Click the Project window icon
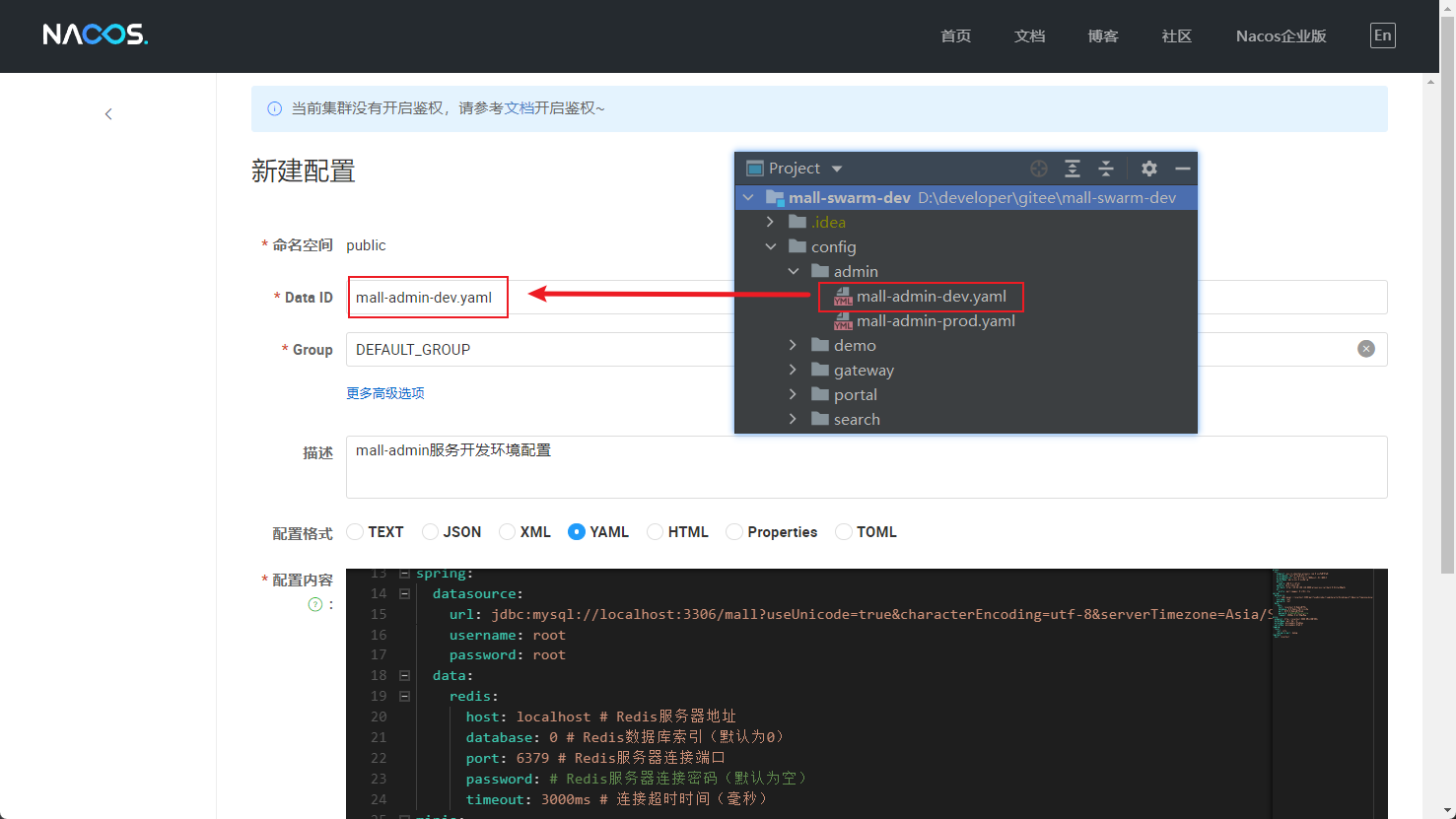Screen dimensions: 1456x819 point(755,169)
